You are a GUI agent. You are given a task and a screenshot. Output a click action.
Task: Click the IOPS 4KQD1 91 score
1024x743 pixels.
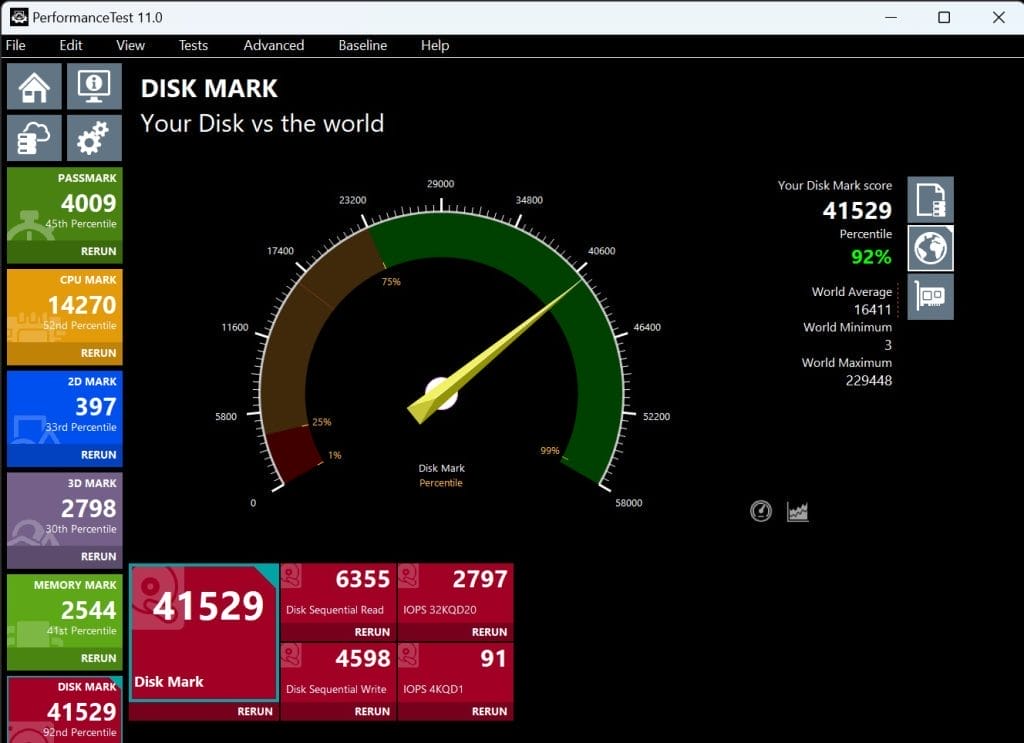(493, 658)
